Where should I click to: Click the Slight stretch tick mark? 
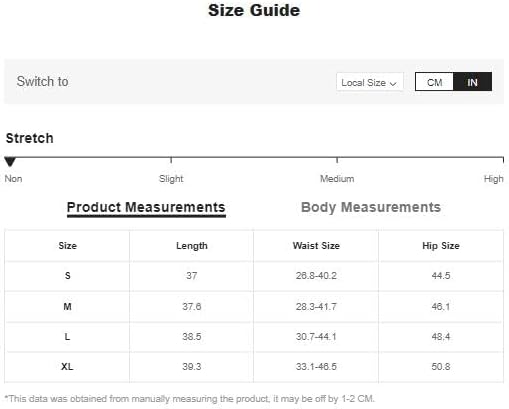[x=171, y=160]
